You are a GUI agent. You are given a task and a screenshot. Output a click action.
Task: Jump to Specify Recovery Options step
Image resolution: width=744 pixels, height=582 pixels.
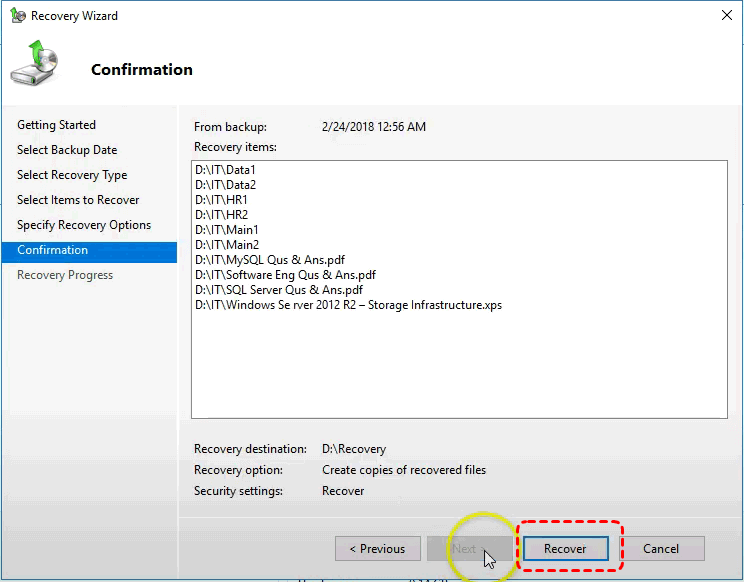84,225
